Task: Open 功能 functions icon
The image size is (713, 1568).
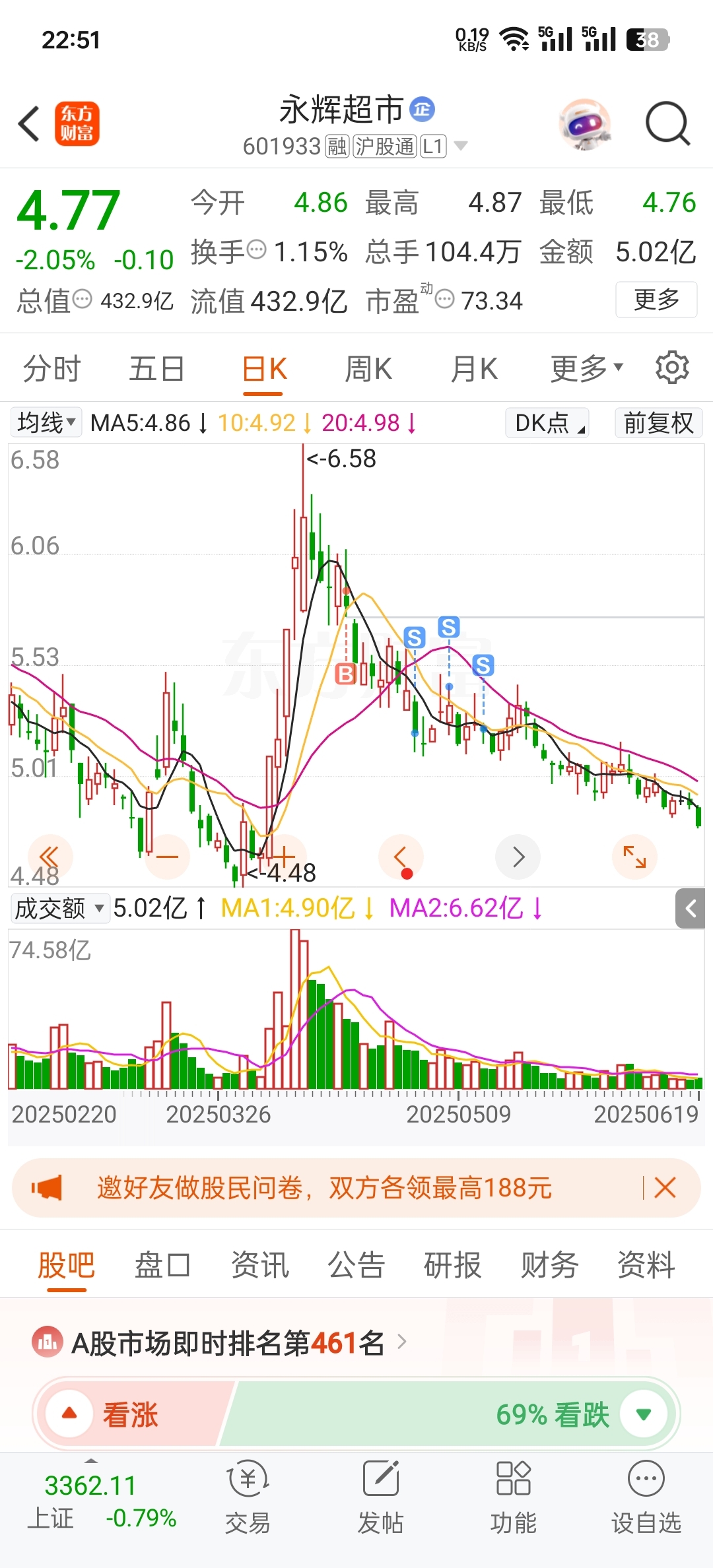Action: point(514,1497)
